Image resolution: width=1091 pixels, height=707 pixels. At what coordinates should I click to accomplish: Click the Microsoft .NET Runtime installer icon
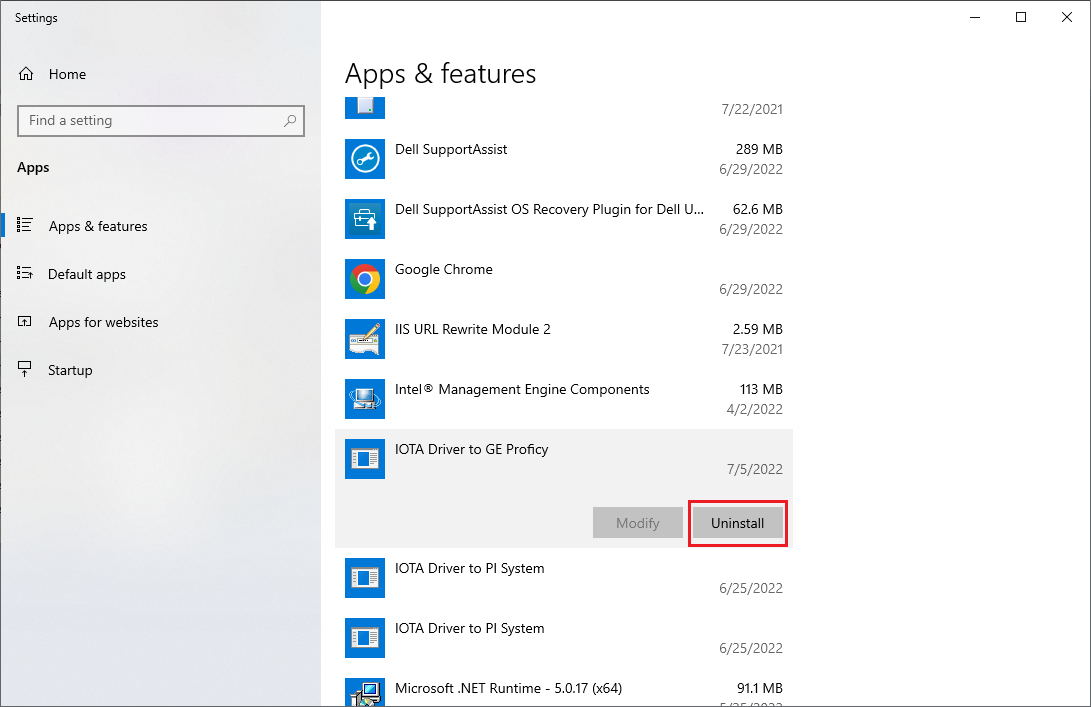(365, 692)
